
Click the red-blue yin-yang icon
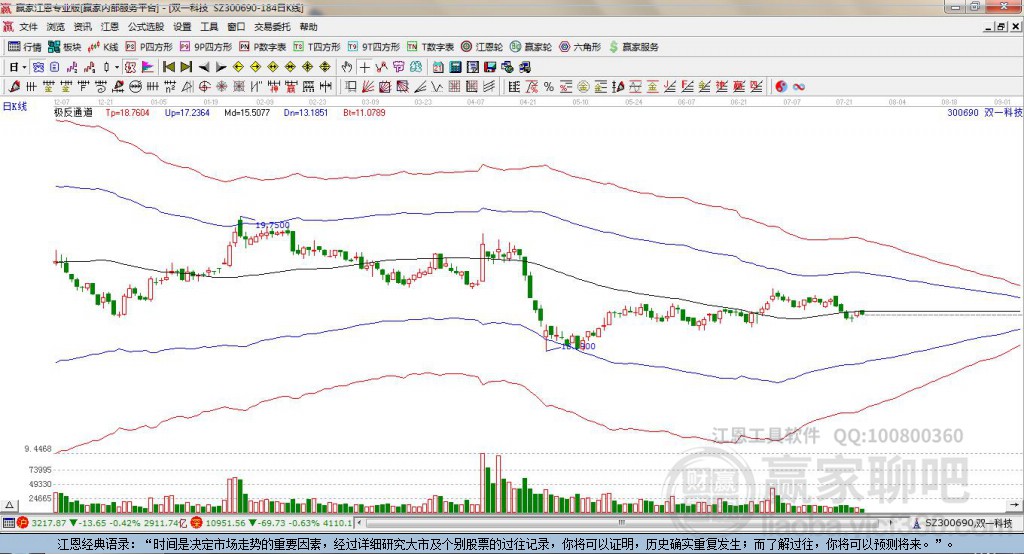point(781,86)
